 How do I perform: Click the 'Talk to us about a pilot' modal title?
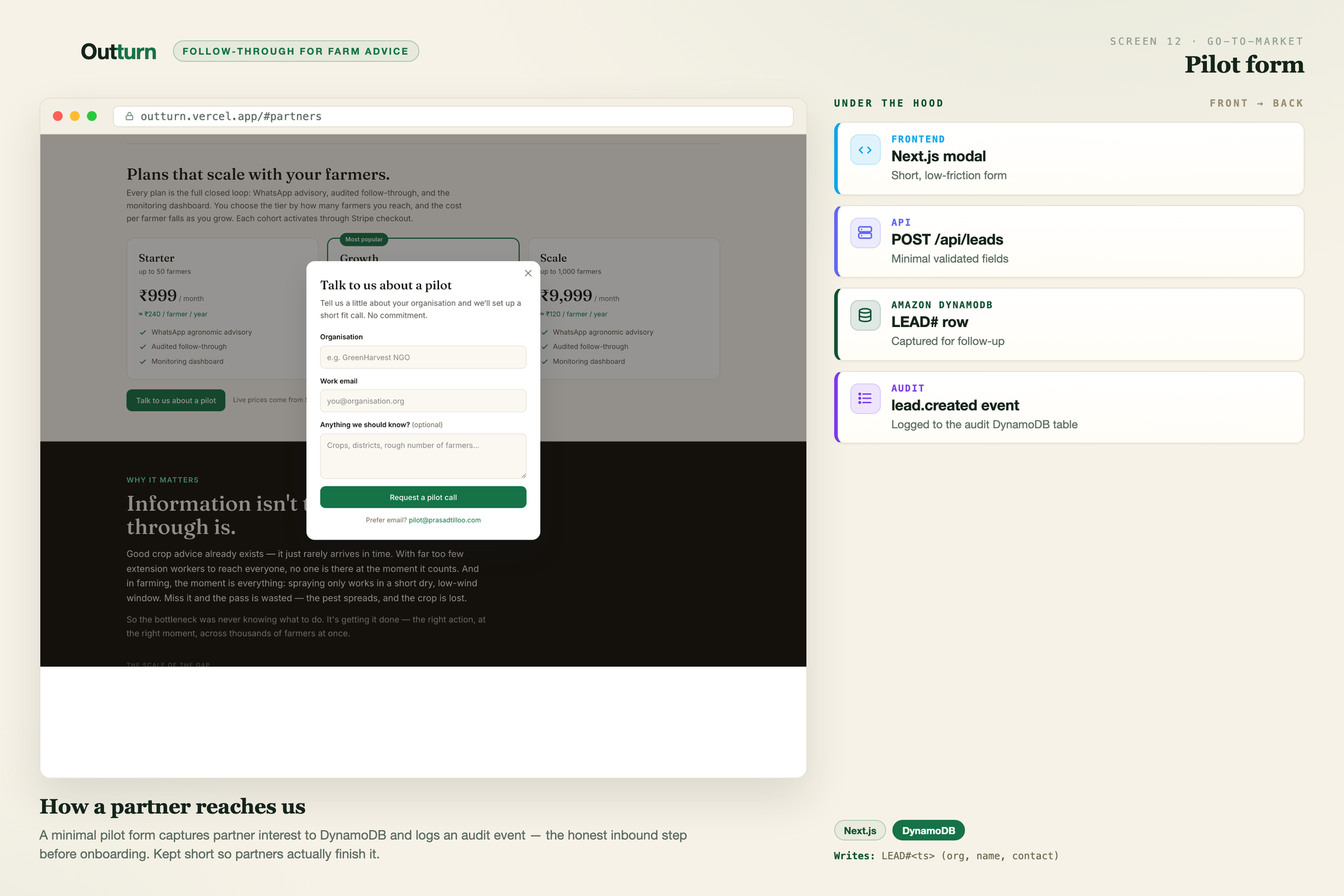(x=386, y=285)
